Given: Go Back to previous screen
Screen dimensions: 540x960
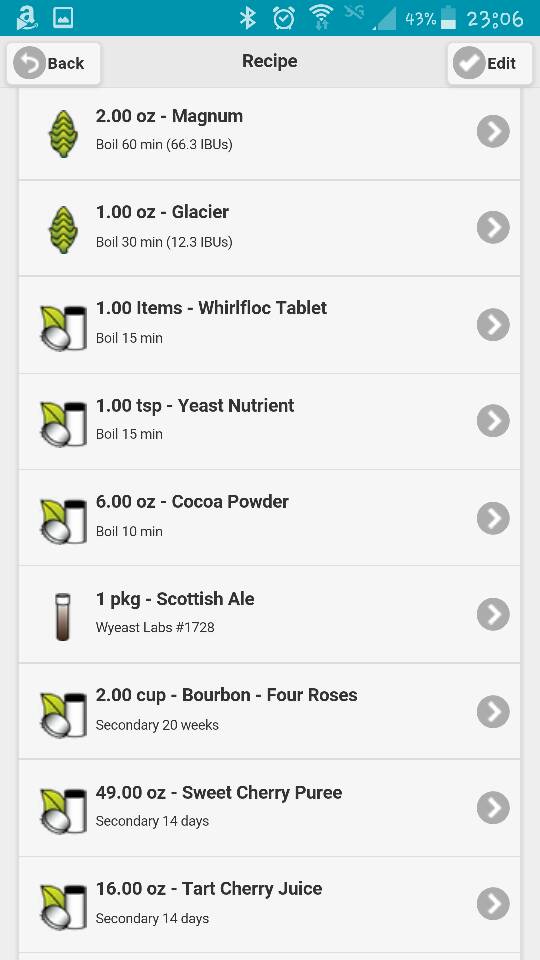Looking at the screenshot, I should [53, 63].
